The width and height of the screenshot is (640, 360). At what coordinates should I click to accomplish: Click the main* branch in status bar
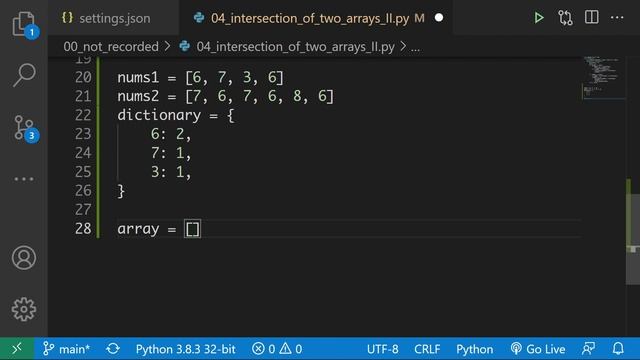pyautogui.click(x=67, y=349)
